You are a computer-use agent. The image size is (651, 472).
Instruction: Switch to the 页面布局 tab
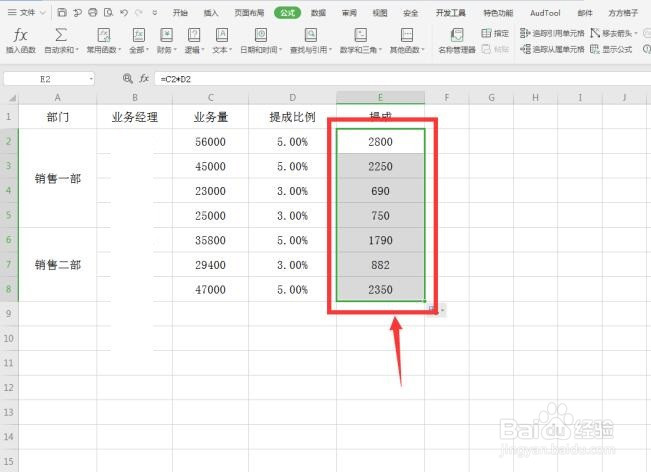pyautogui.click(x=249, y=13)
